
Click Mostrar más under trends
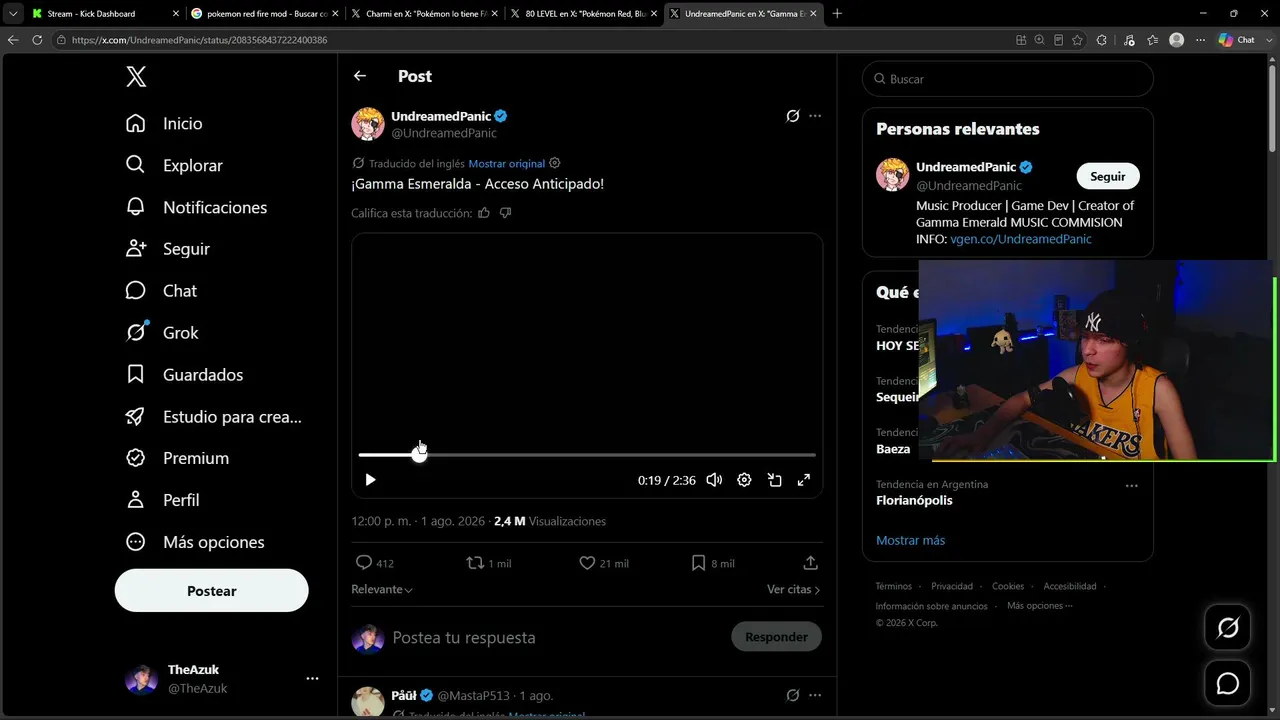(x=910, y=540)
